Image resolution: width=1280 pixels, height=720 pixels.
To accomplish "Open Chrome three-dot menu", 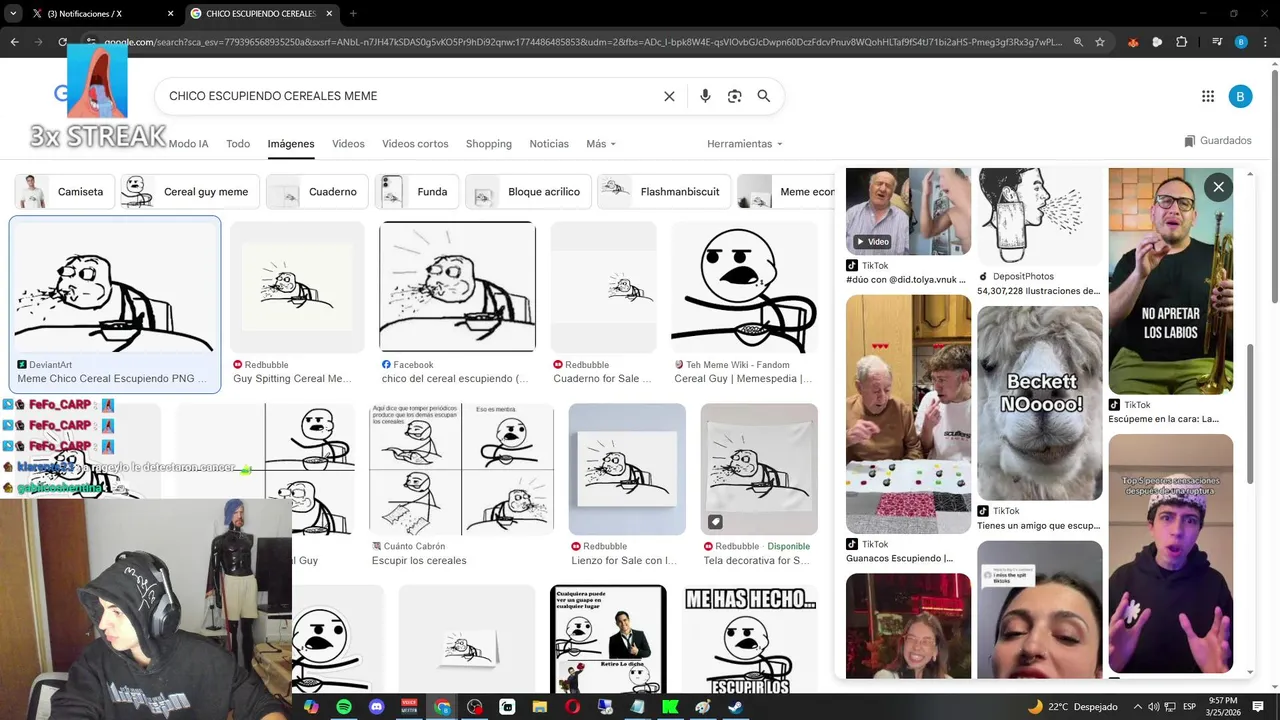I will 1265,42.
